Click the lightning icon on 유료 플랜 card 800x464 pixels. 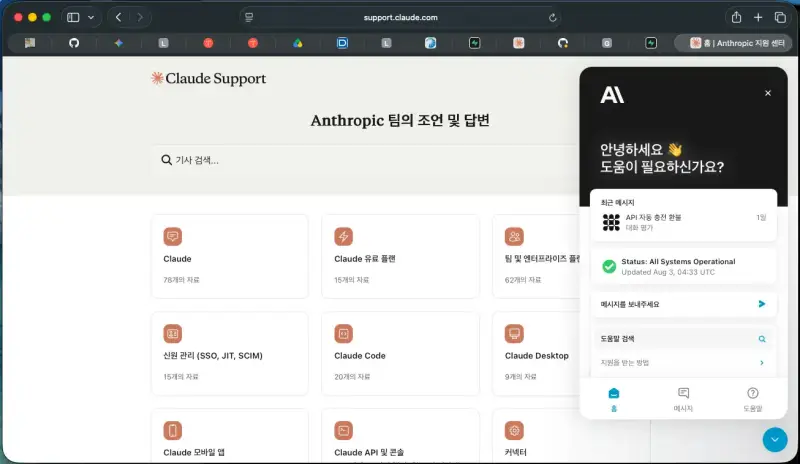coord(343,236)
